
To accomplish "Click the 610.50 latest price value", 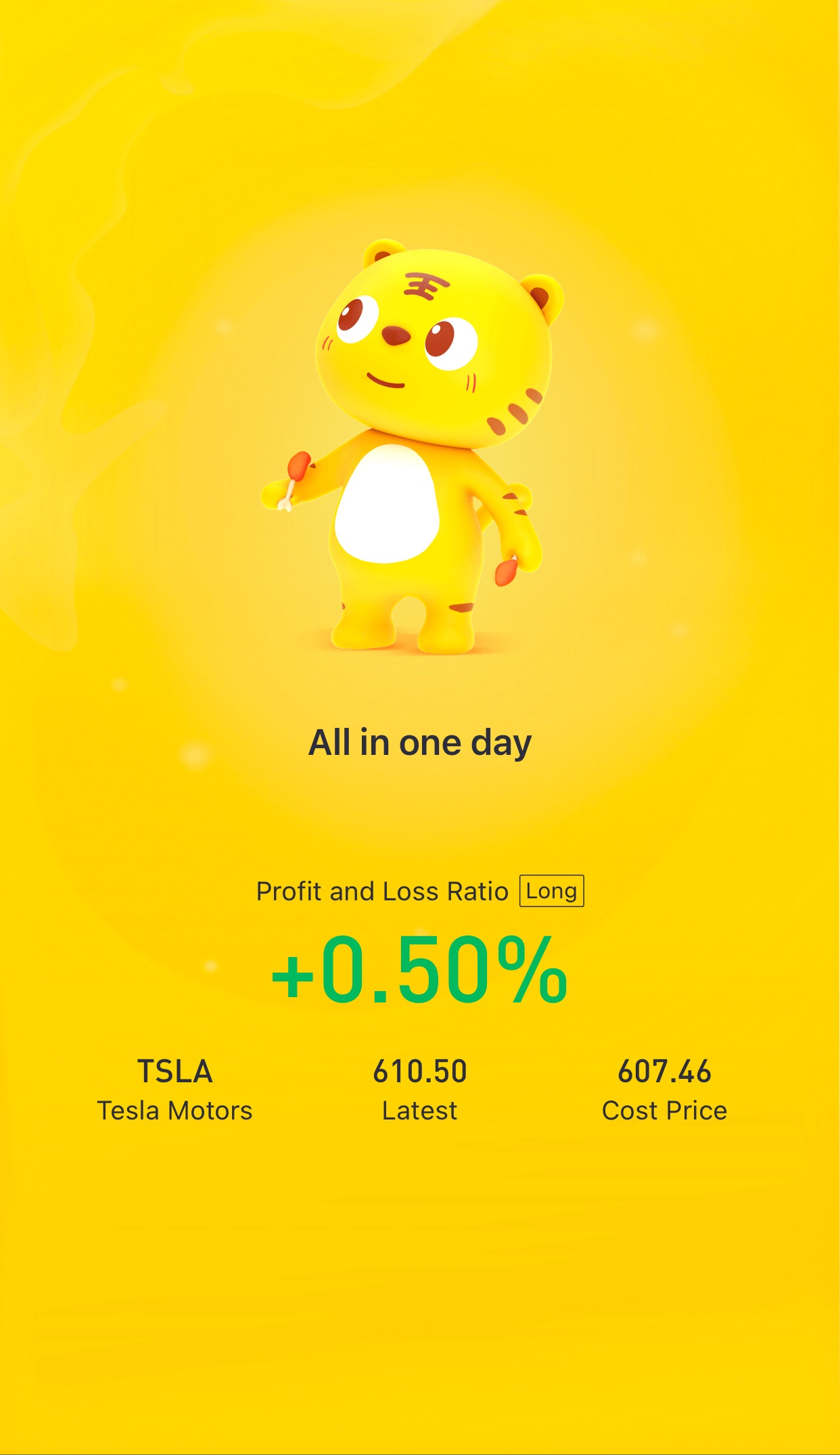I will point(420,1071).
